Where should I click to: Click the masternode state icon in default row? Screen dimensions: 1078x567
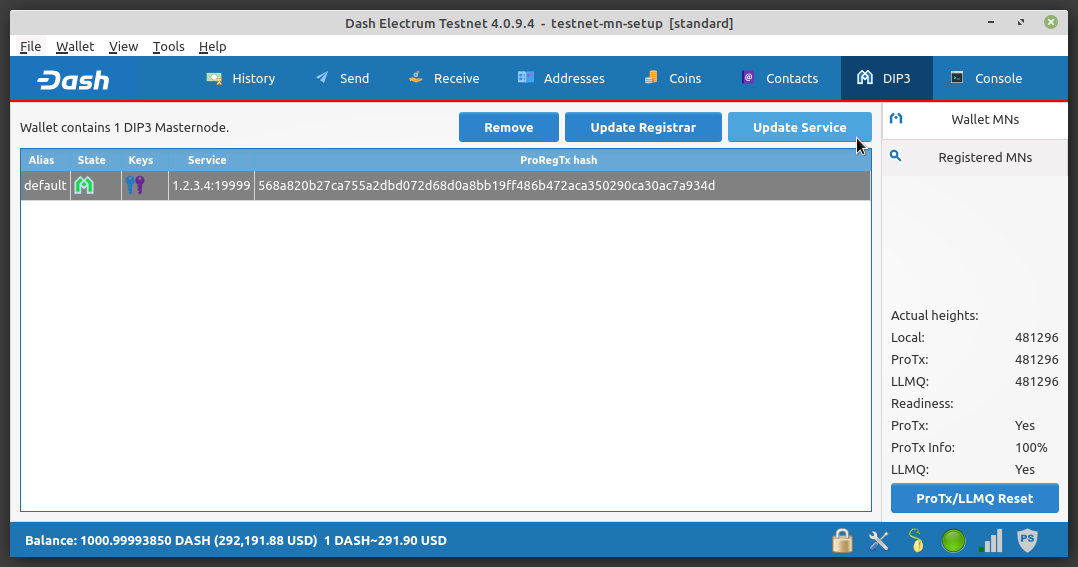point(85,185)
